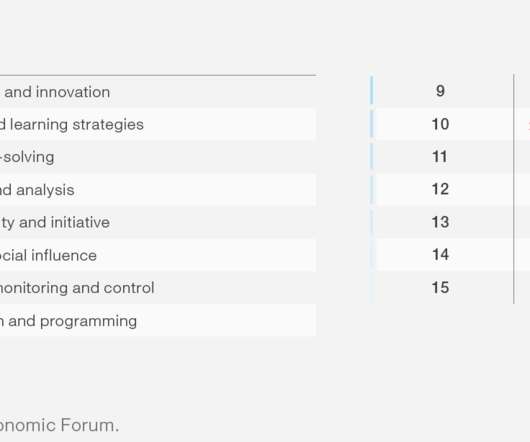The image size is (530, 442).
Task: Select the 'and programming' skill row
Action: (158, 321)
